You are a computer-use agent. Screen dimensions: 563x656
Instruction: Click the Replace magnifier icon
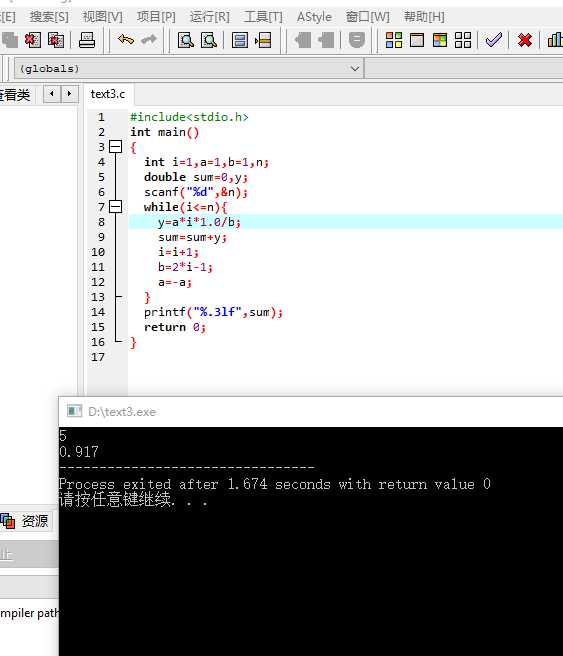tap(209, 41)
